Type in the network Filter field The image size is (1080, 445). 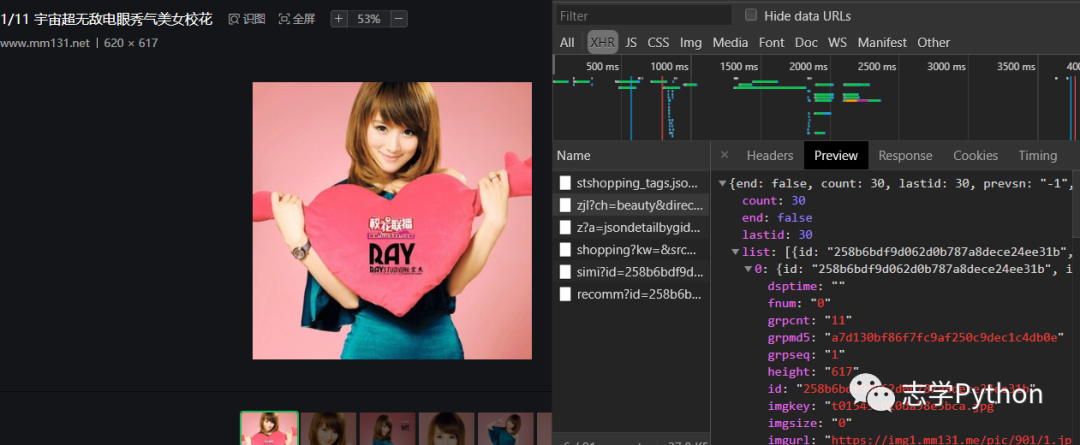pyautogui.click(x=642, y=16)
